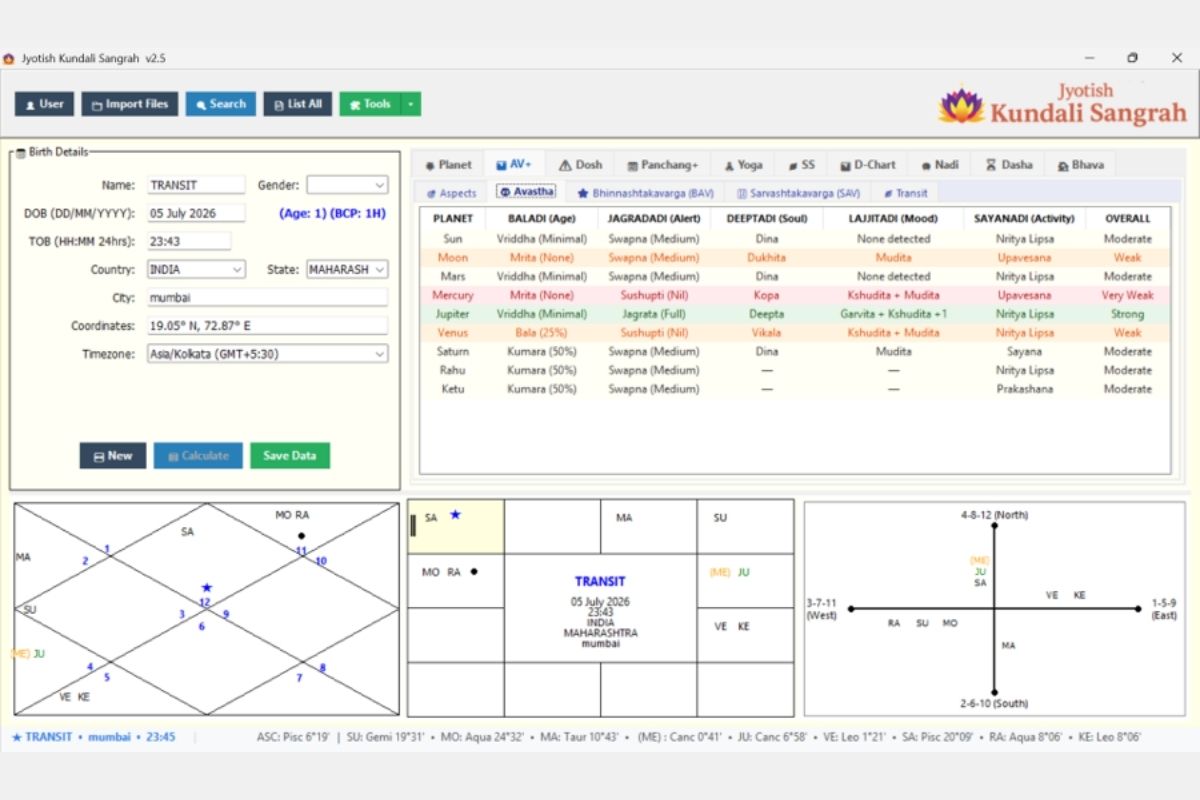Select the Sarvashtakavarga (SAV) sub-tab
The height and width of the screenshot is (800, 1200).
point(798,193)
